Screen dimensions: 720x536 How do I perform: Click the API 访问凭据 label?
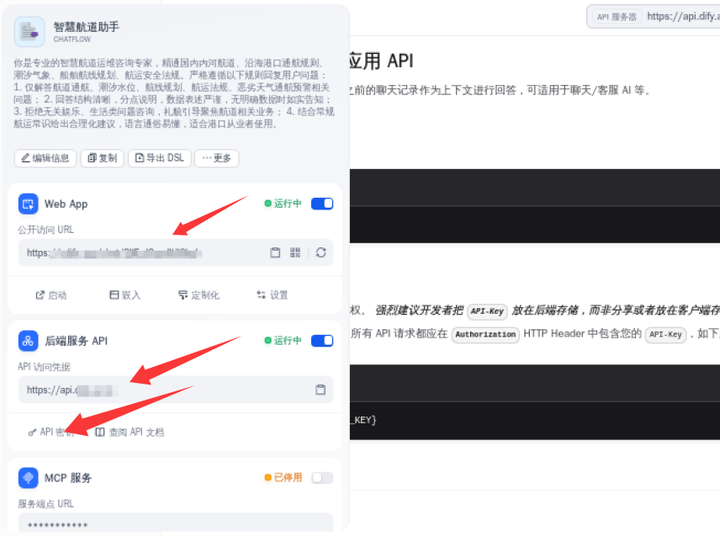[44, 367]
